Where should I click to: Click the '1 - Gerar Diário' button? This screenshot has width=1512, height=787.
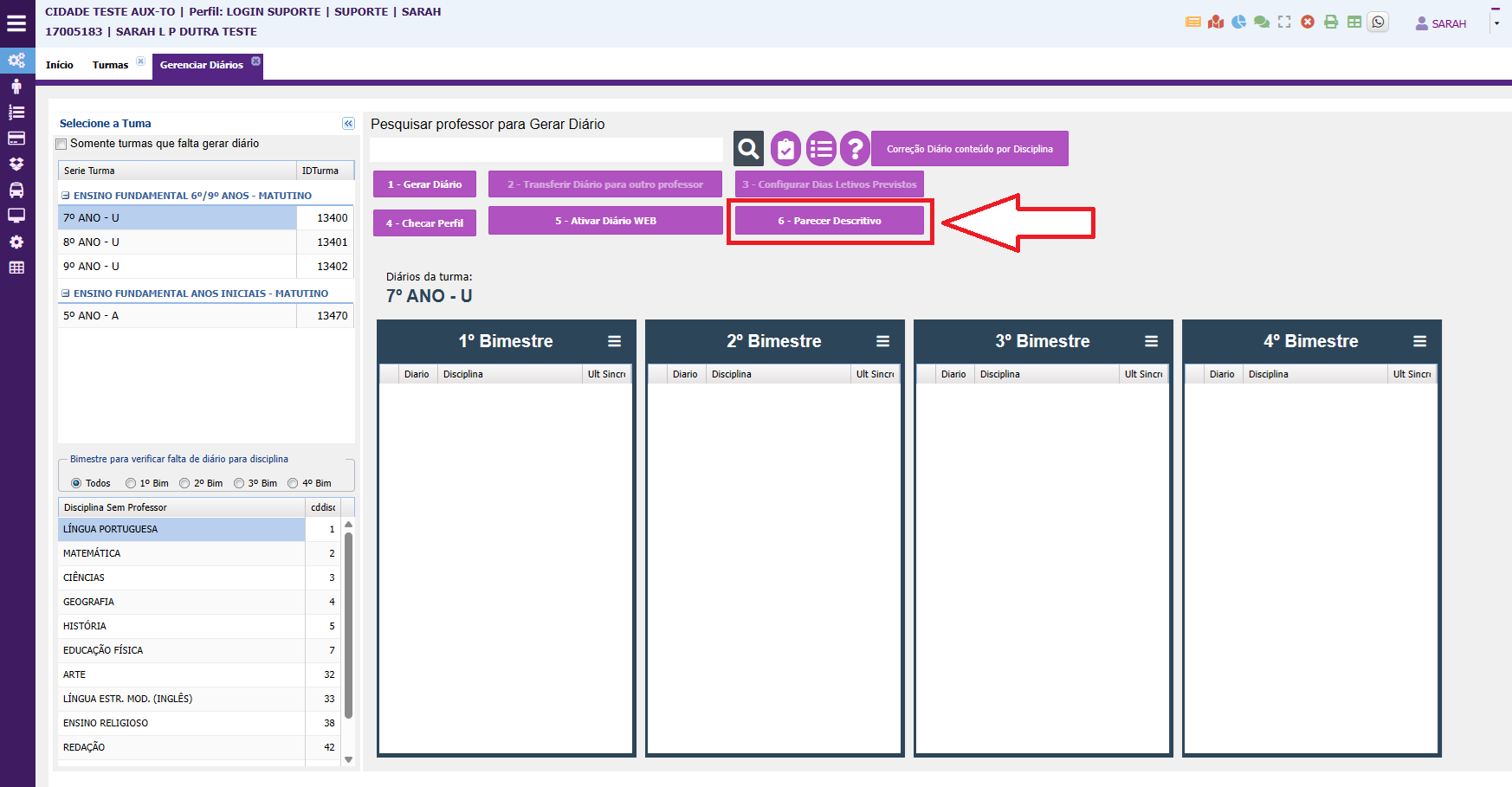[x=424, y=184]
